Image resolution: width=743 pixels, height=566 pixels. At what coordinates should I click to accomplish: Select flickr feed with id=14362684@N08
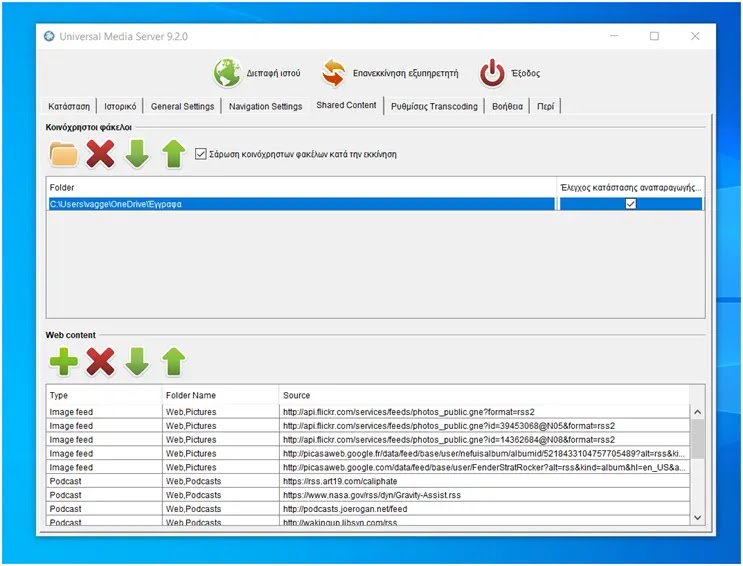[x=484, y=439]
